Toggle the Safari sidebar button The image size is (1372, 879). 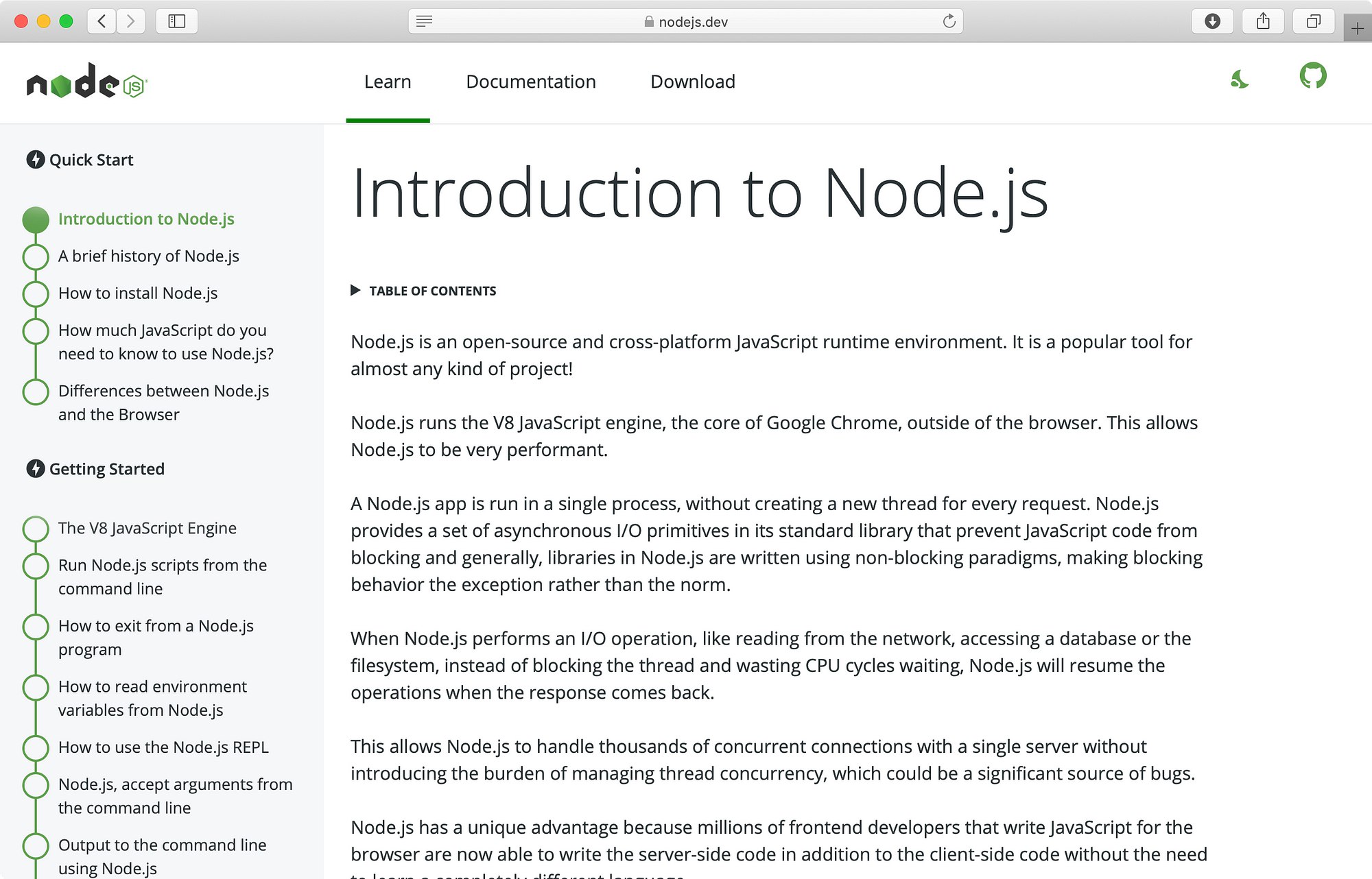(177, 21)
